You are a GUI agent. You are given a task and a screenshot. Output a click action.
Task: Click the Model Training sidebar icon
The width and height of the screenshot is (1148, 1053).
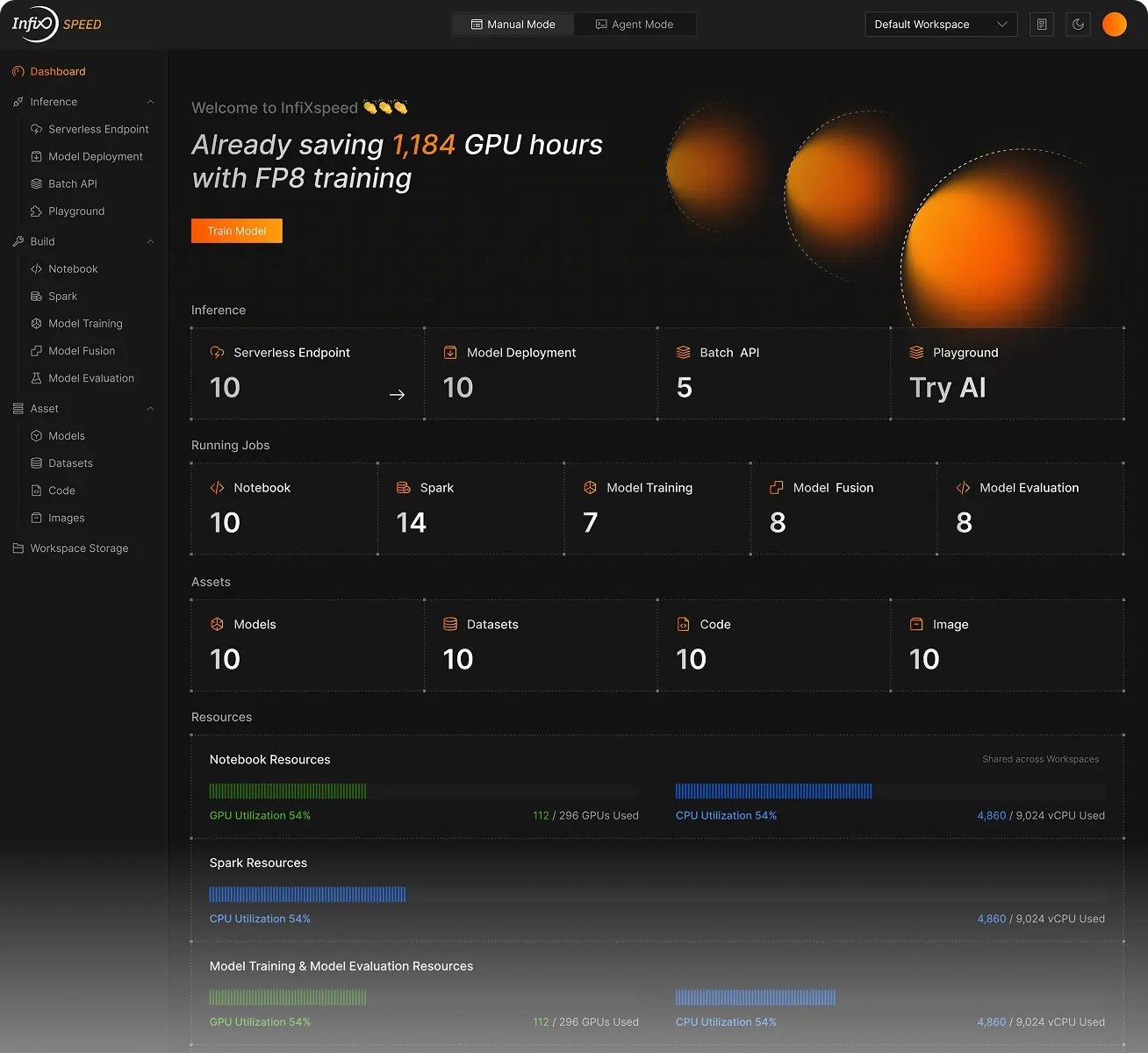coord(36,324)
